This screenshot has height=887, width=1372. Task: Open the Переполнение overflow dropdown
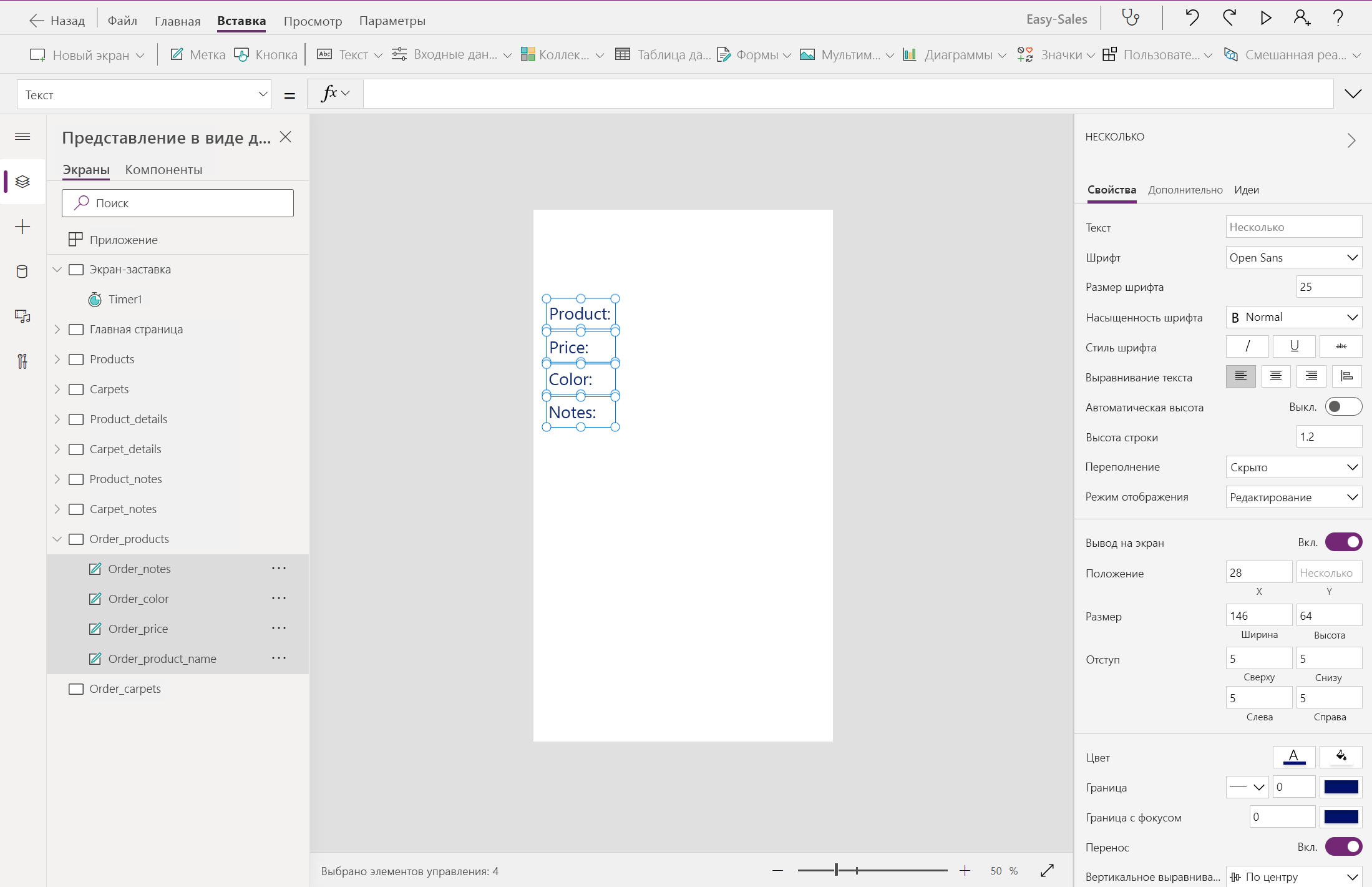1293,467
